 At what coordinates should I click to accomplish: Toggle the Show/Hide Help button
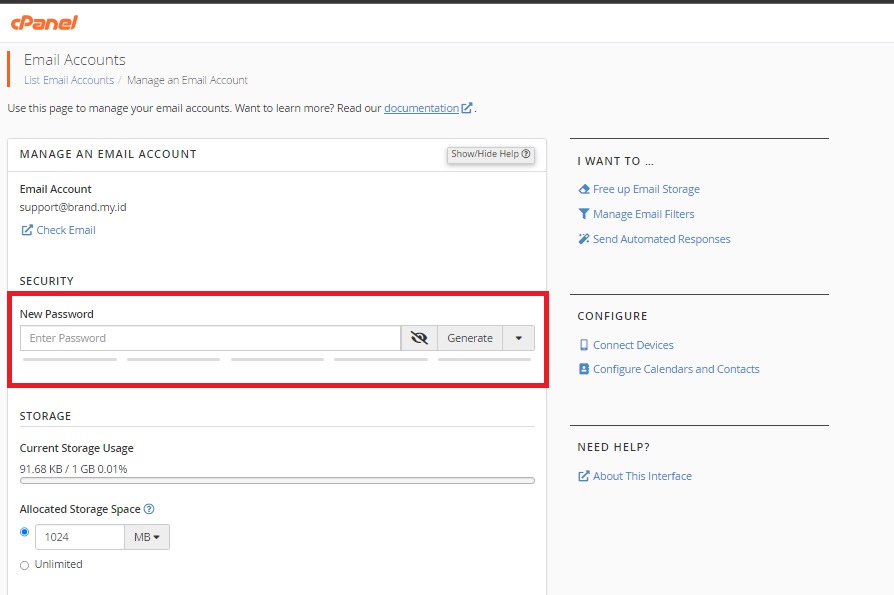[490, 154]
